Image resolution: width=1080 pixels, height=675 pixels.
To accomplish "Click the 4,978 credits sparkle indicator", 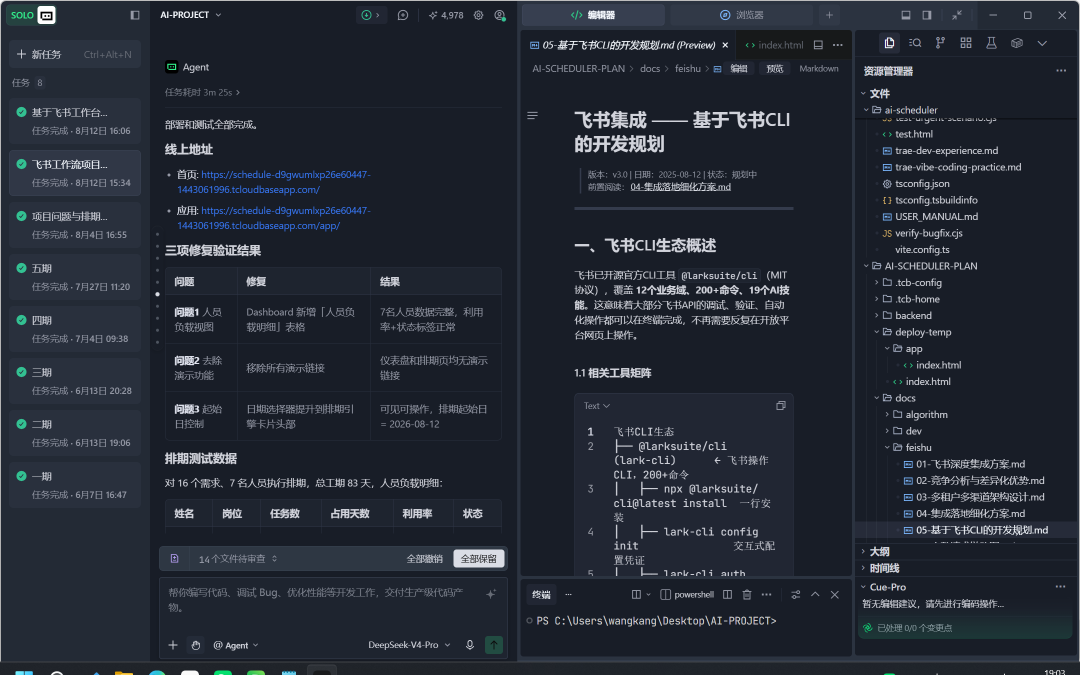I will pyautogui.click(x=446, y=15).
